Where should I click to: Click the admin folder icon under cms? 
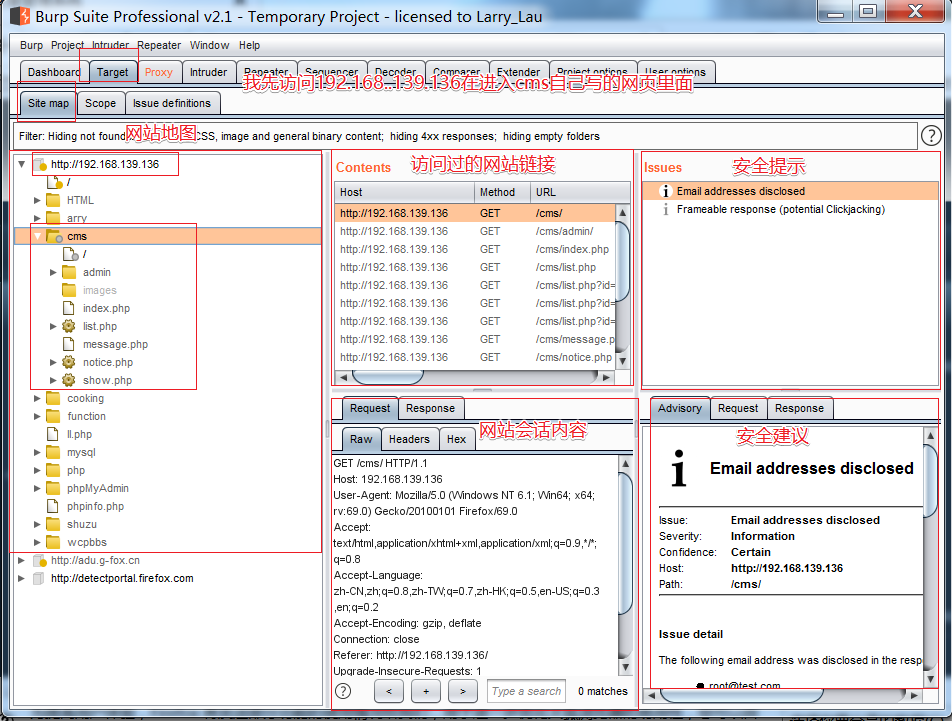[69, 272]
